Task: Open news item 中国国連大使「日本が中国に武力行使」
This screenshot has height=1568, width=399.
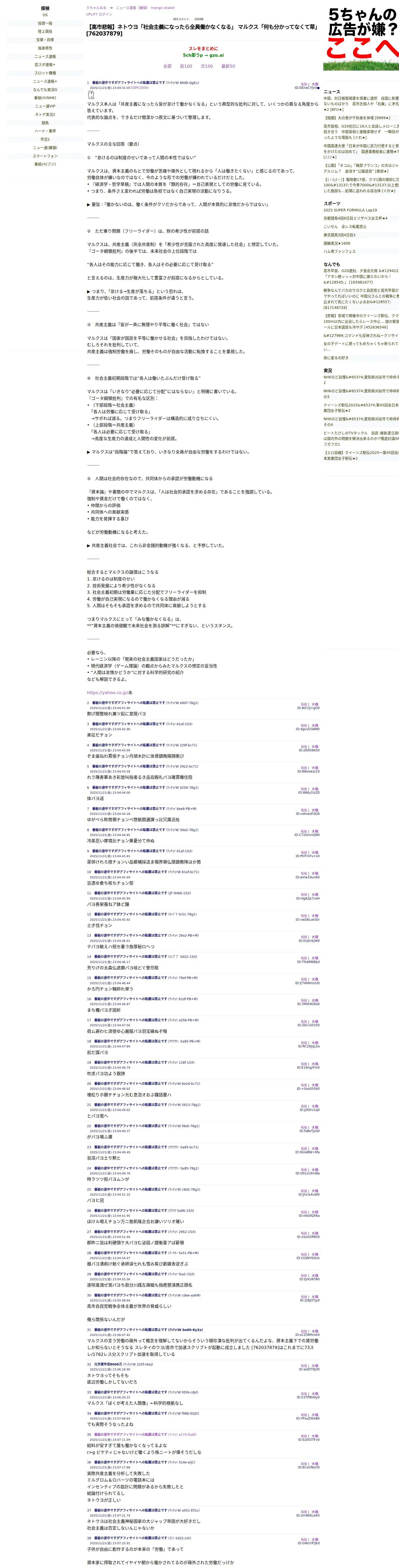Action: [361, 152]
